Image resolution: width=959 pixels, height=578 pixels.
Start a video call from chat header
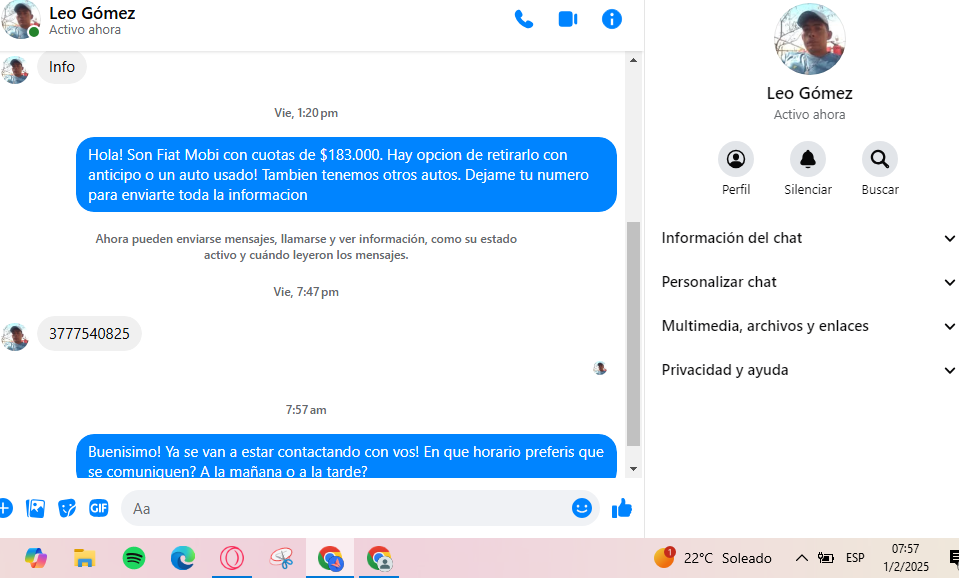[568, 19]
